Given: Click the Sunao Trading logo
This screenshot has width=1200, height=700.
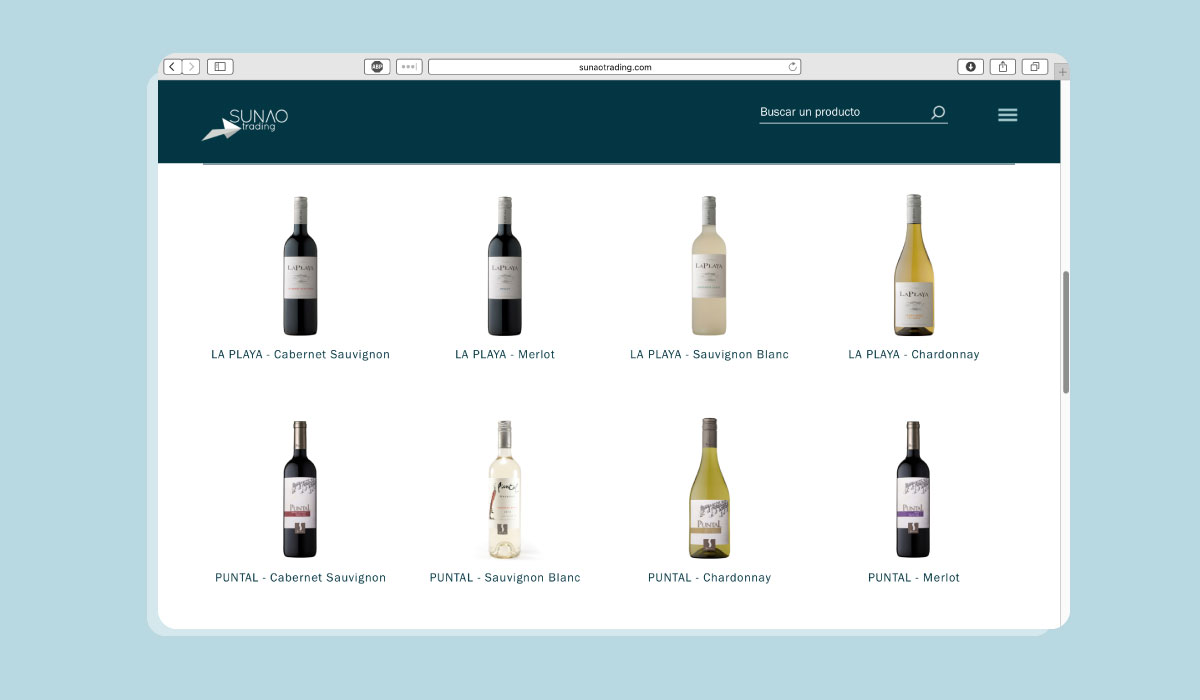Looking at the screenshot, I should point(245,124).
